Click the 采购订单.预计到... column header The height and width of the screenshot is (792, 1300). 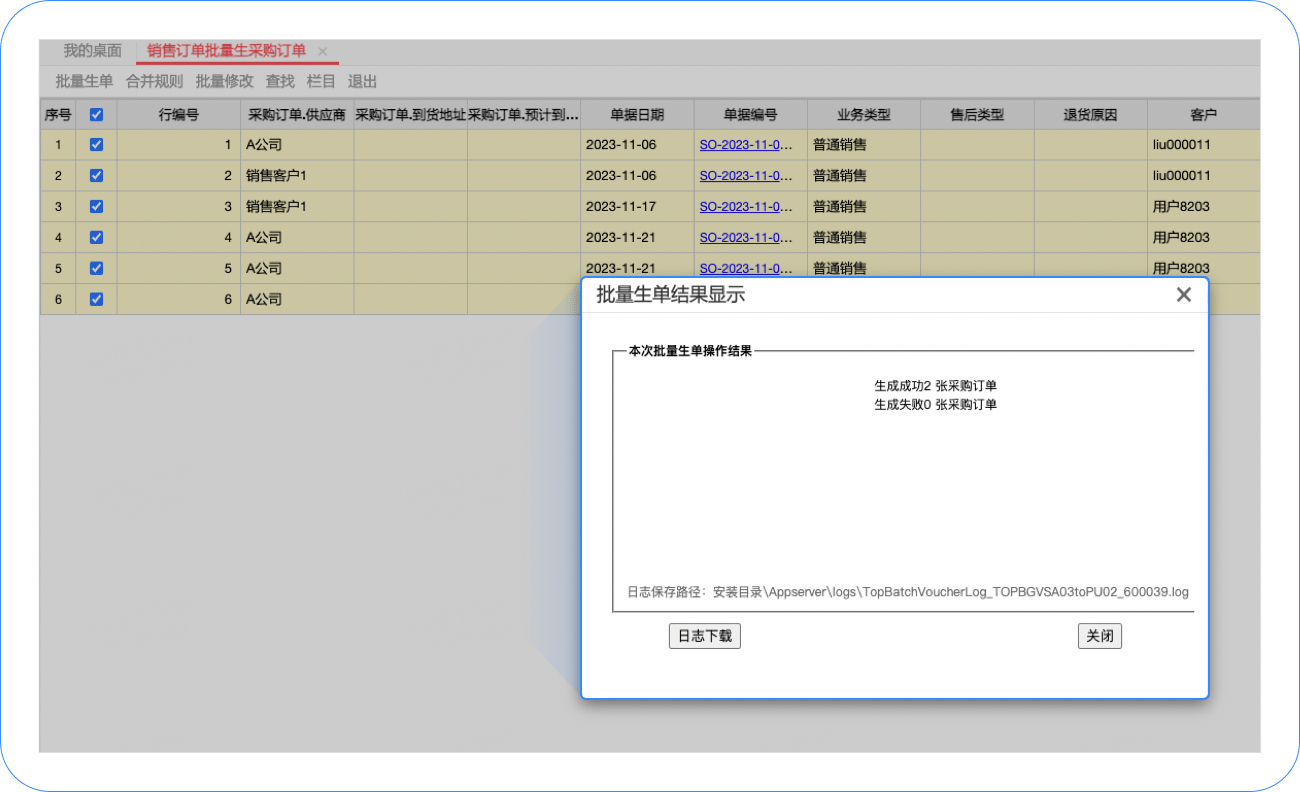(524, 114)
